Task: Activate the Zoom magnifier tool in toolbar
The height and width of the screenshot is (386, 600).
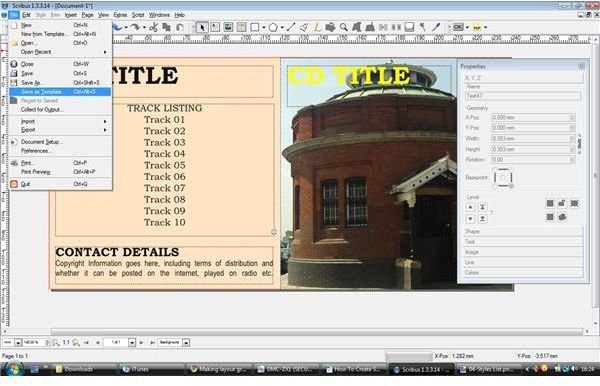Action: 344,27
